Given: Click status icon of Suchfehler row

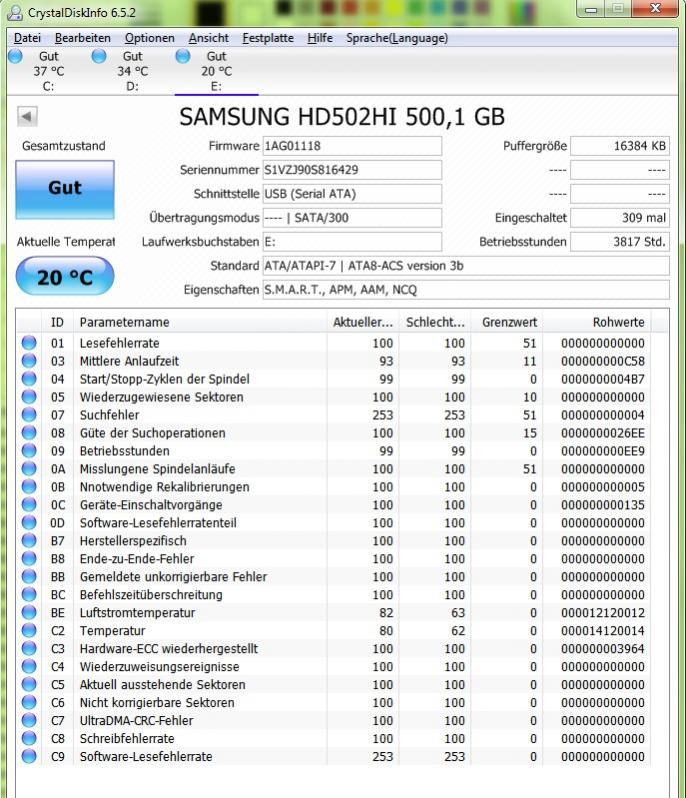Looking at the screenshot, I should (29, 414).
